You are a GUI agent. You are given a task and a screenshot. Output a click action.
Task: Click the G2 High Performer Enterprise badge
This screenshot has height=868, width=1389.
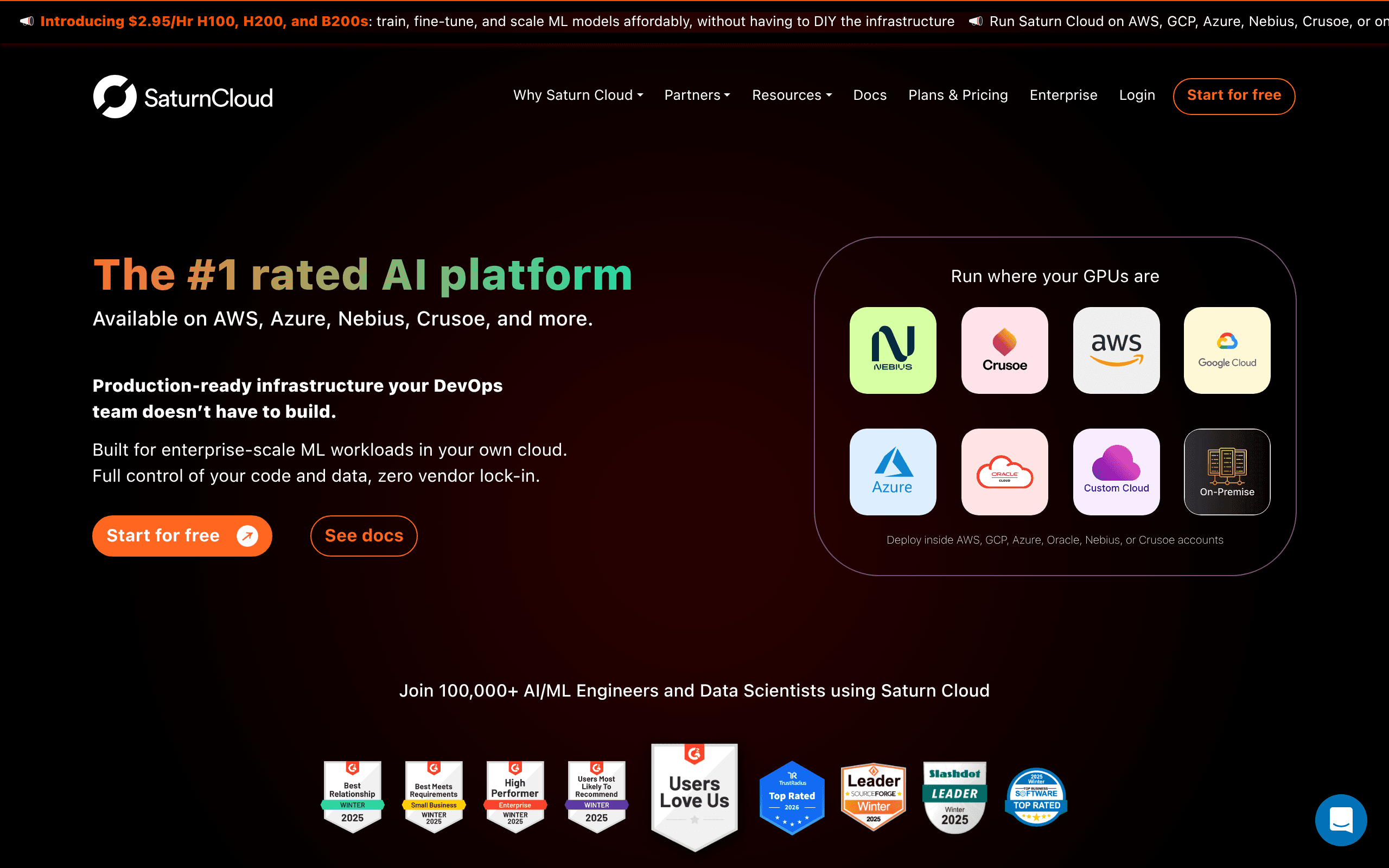(x=515, y=797)
